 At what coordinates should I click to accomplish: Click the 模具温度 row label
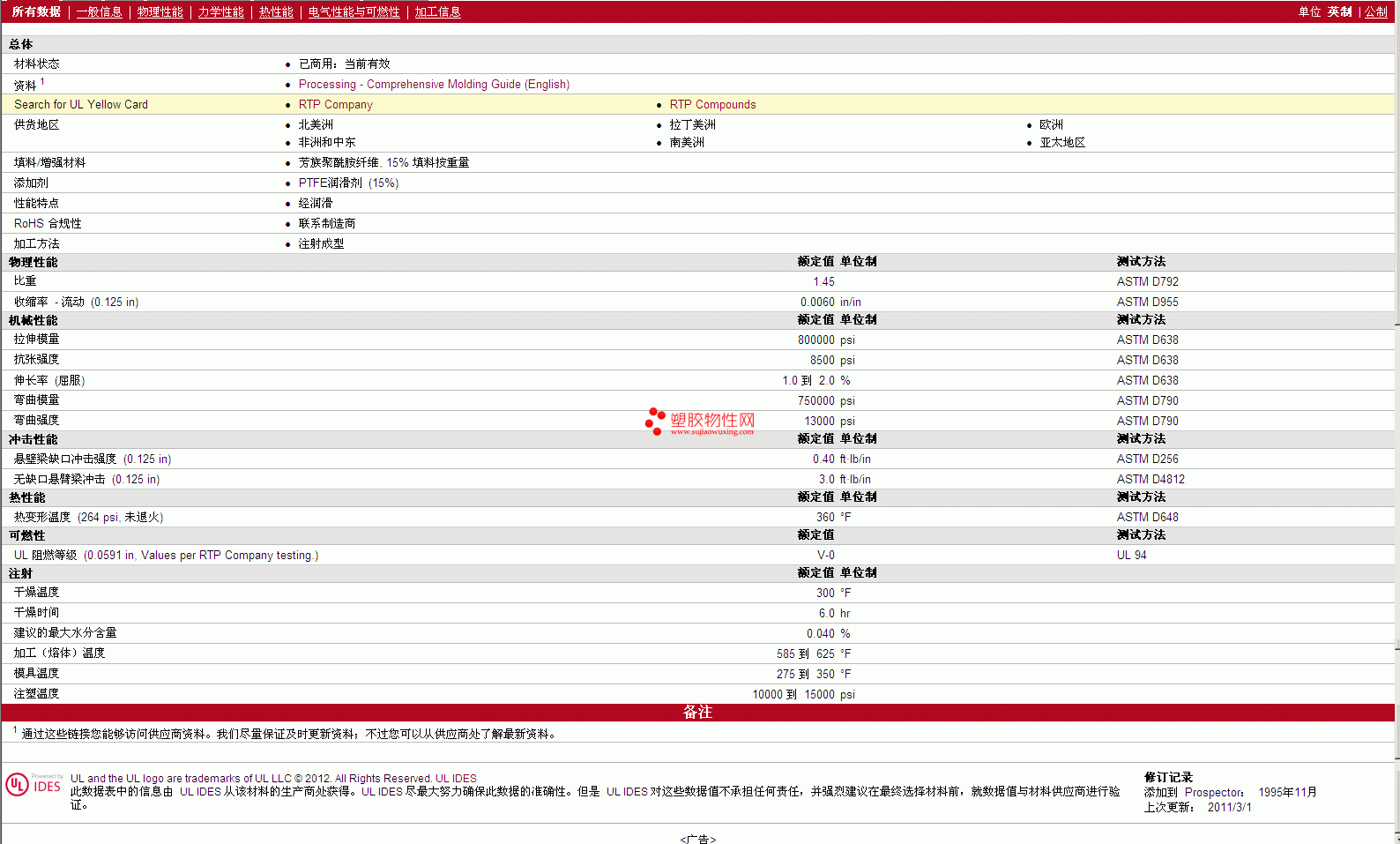36,674
